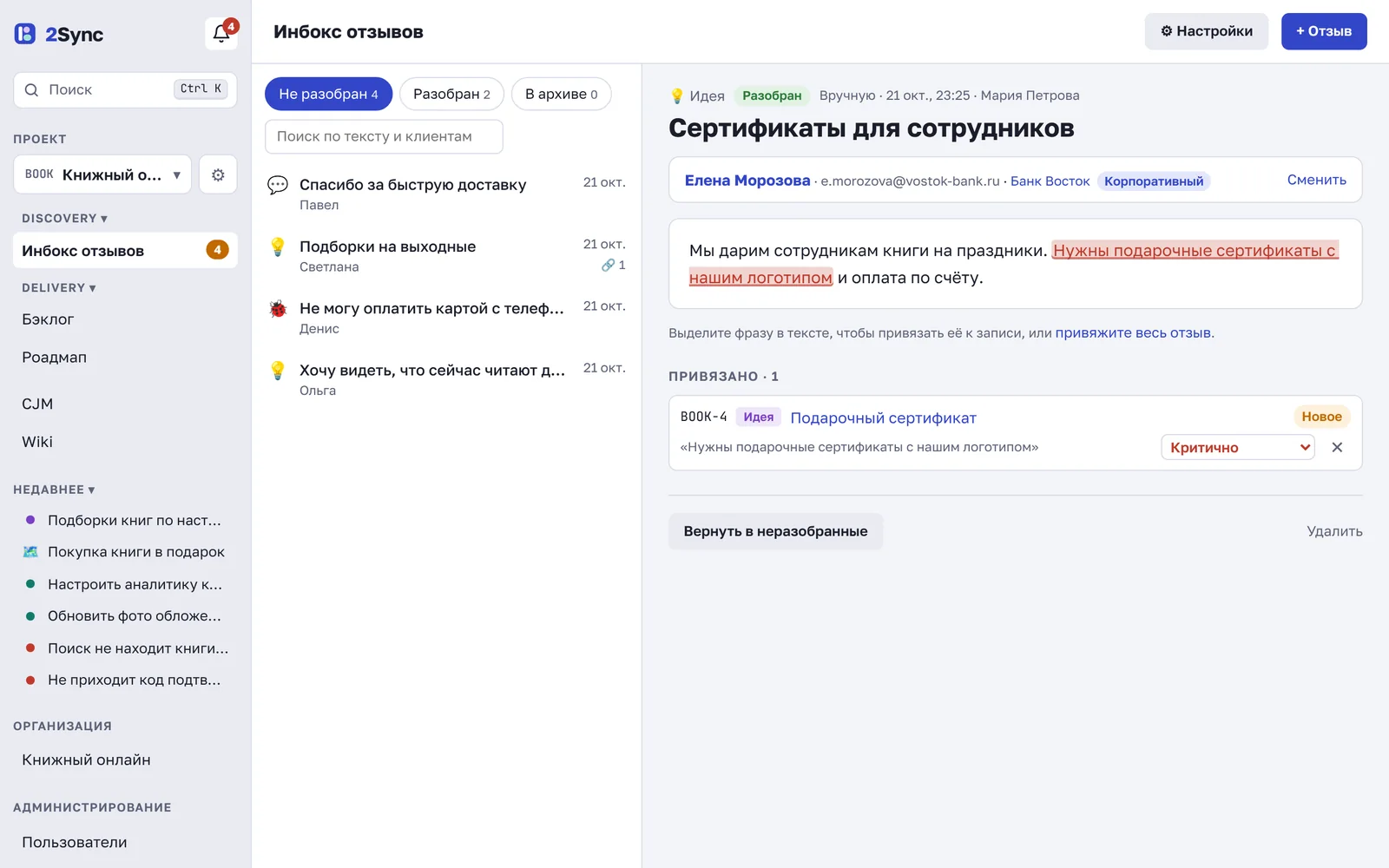Open Книжный онлайн organization

pyautogui.click(x=125, y=759)
